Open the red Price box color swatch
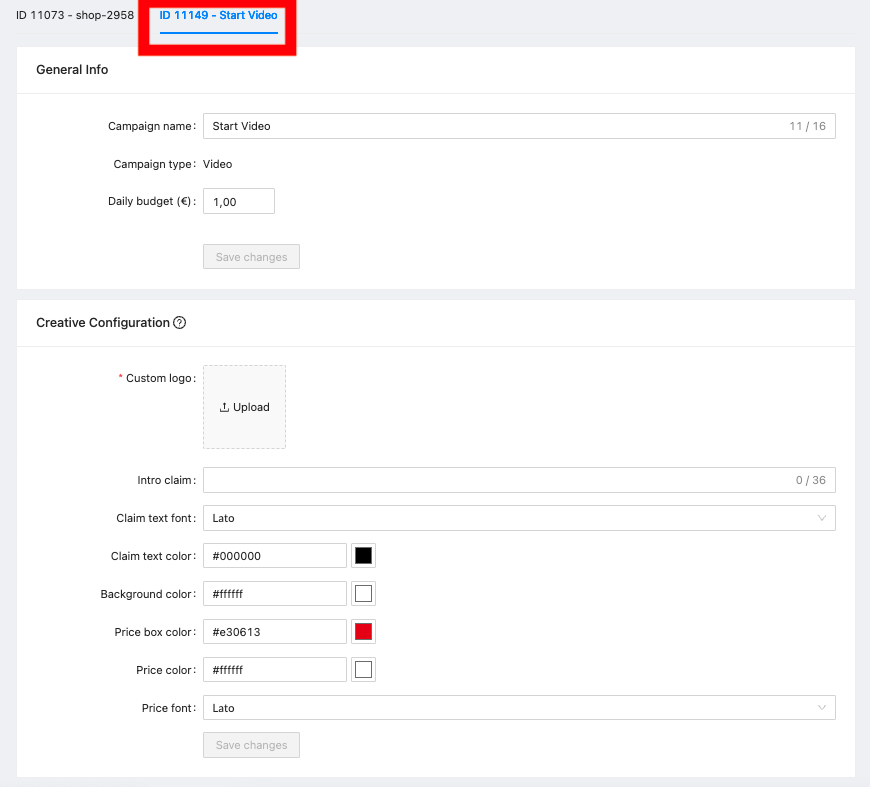This screenshot has width=870, height=787. pyautogui.click(x=363, y=632)
